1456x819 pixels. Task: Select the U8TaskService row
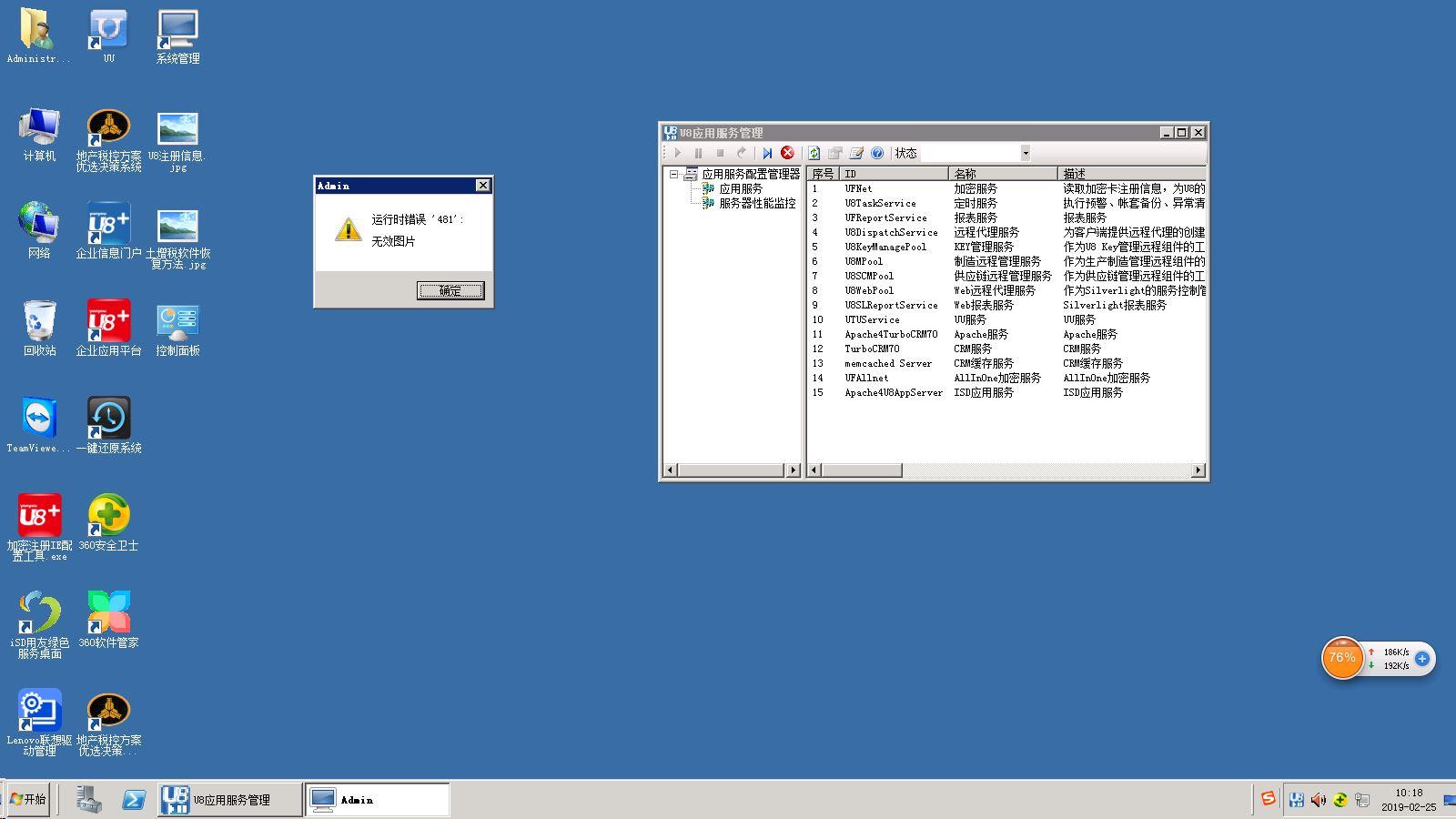click(1007, 203)
